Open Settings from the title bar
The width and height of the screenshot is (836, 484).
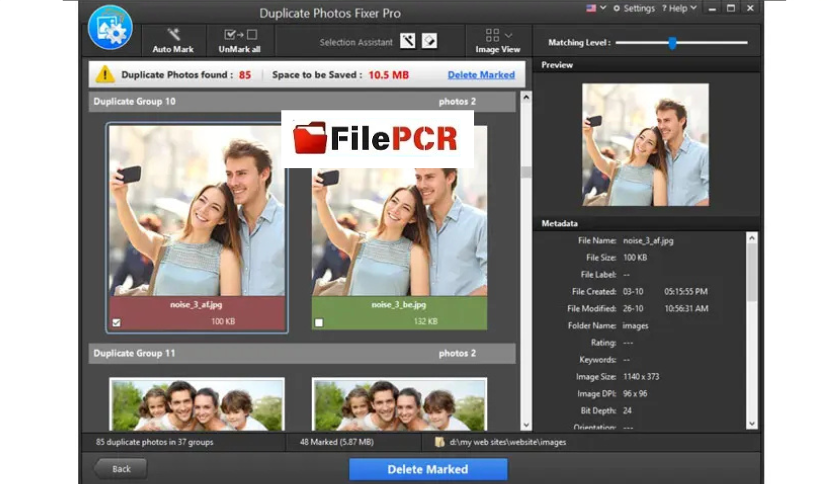pyautogui.click(x=633, y=9)
